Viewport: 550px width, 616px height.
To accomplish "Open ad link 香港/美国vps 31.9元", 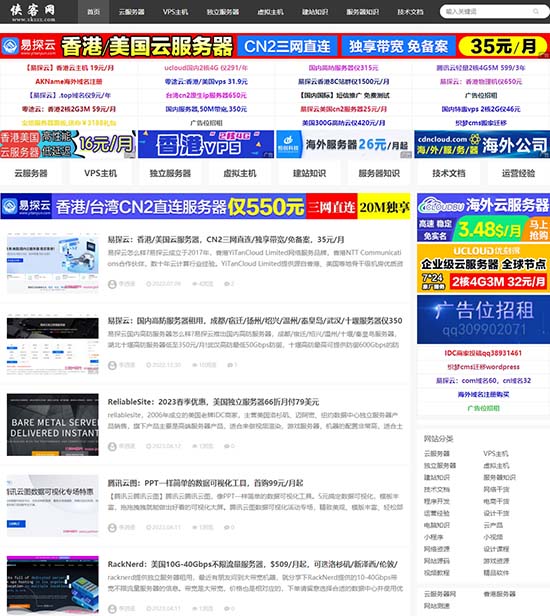I will 206,82.
